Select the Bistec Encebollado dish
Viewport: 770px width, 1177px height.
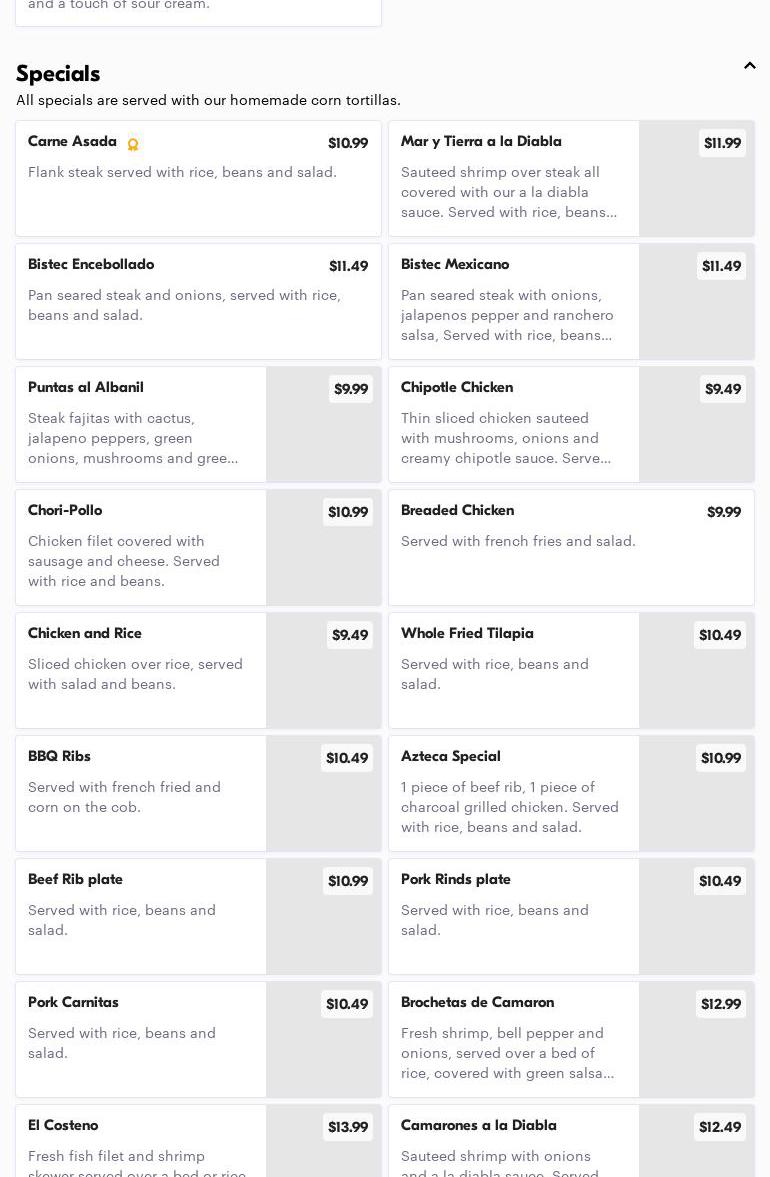(x=198, y=301)
